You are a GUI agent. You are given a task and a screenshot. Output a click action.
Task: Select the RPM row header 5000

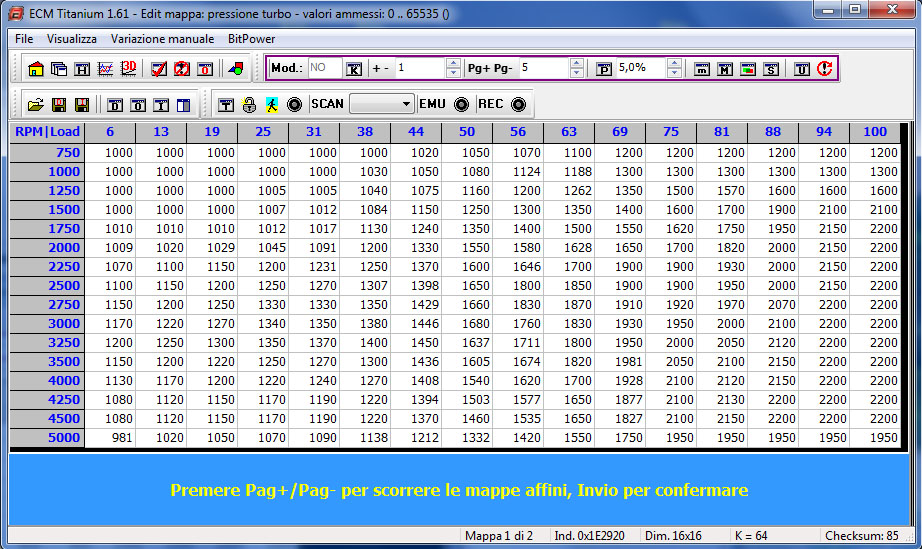(x=47, y=438)
